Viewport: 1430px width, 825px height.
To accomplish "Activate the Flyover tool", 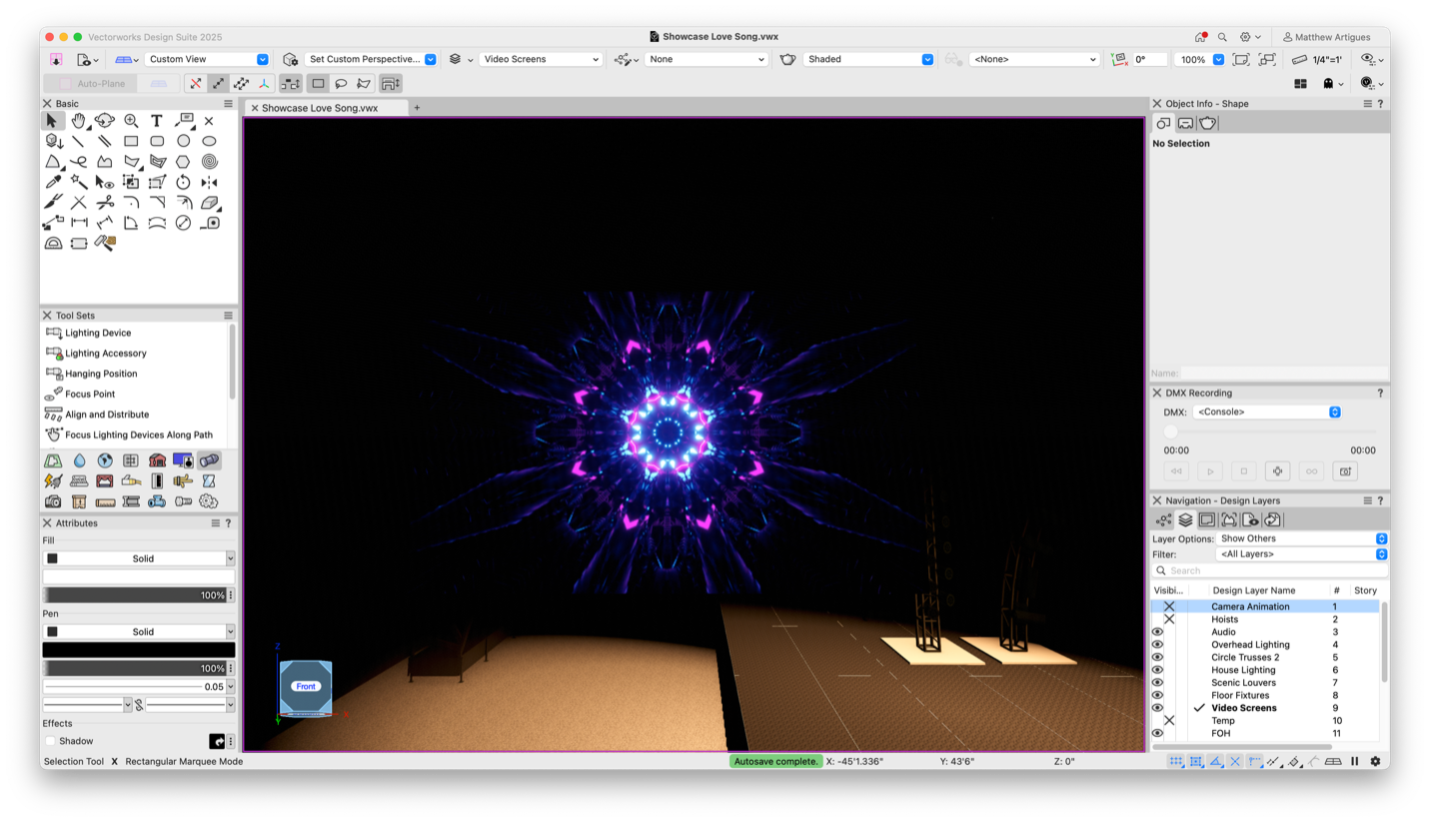I will click(104, 121).
